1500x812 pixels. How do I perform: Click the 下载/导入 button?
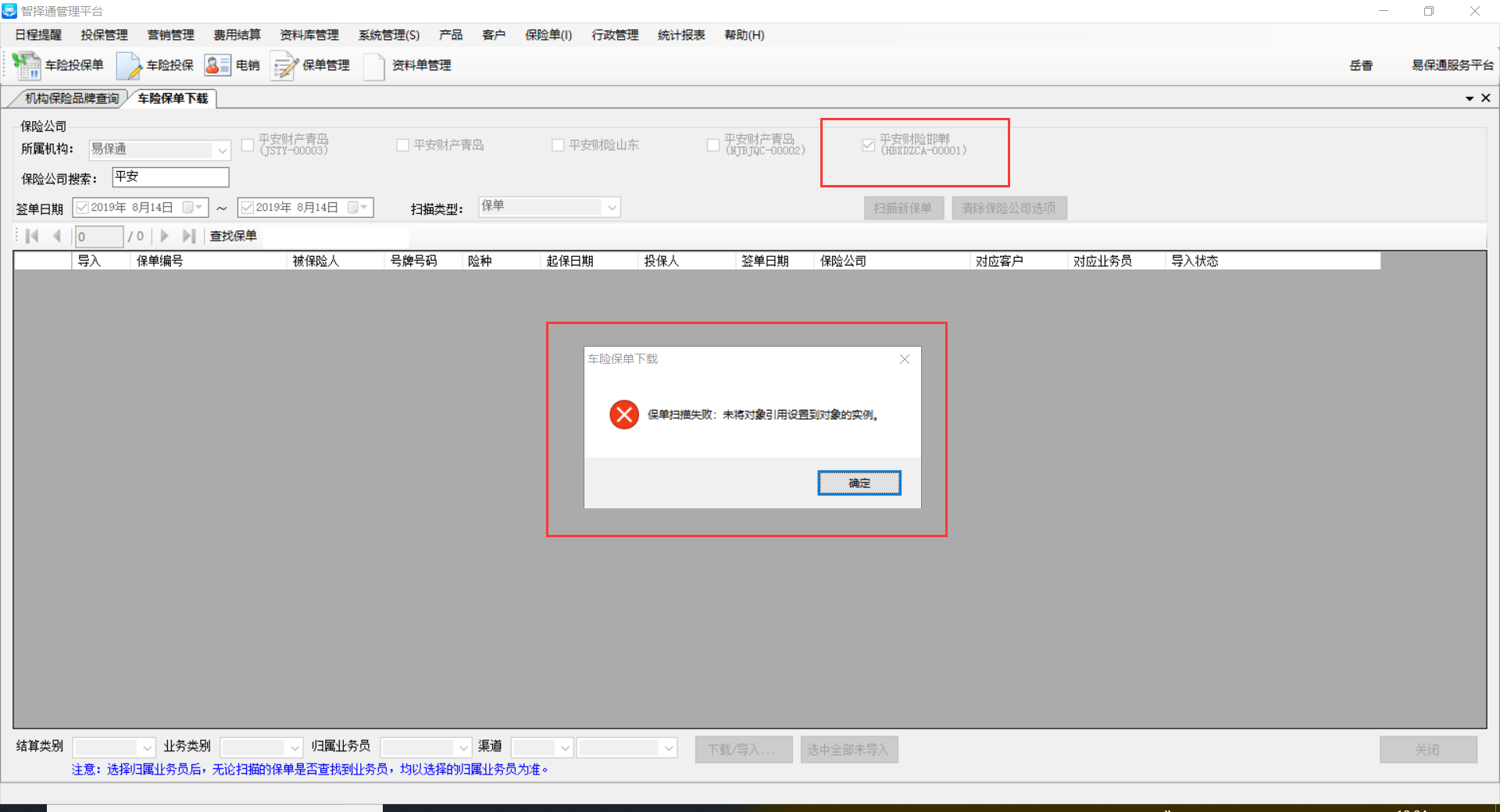point(744,750)
